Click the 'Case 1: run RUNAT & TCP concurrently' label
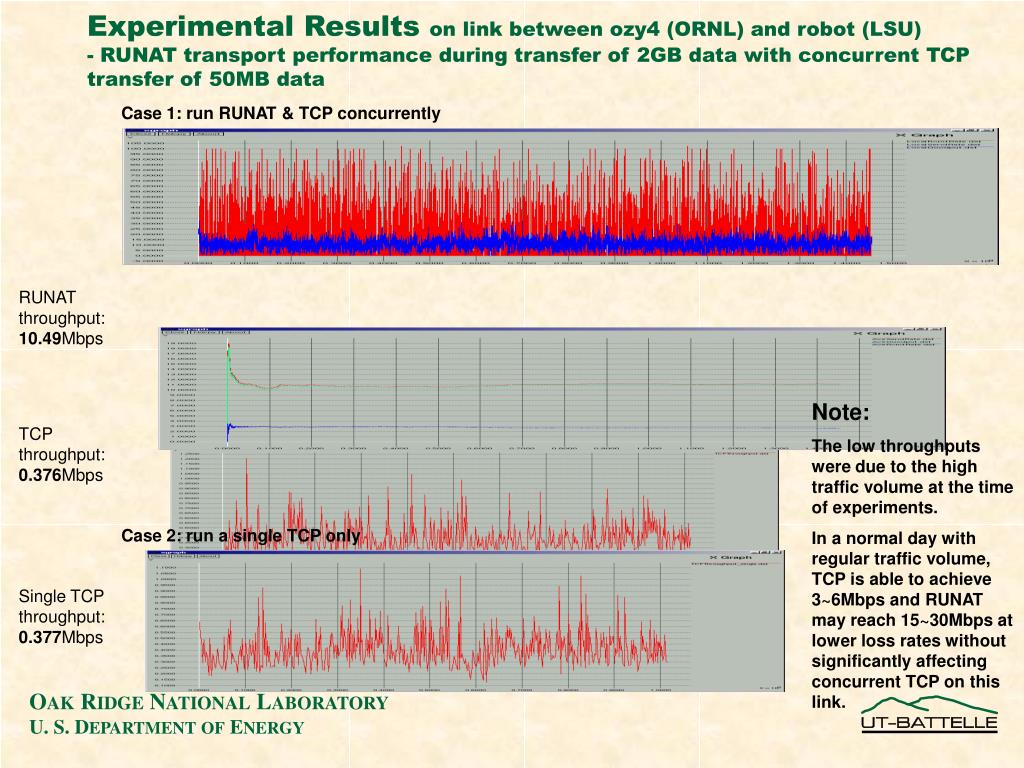This screenshot has height=768, width=1024. [x=280, y=113]
